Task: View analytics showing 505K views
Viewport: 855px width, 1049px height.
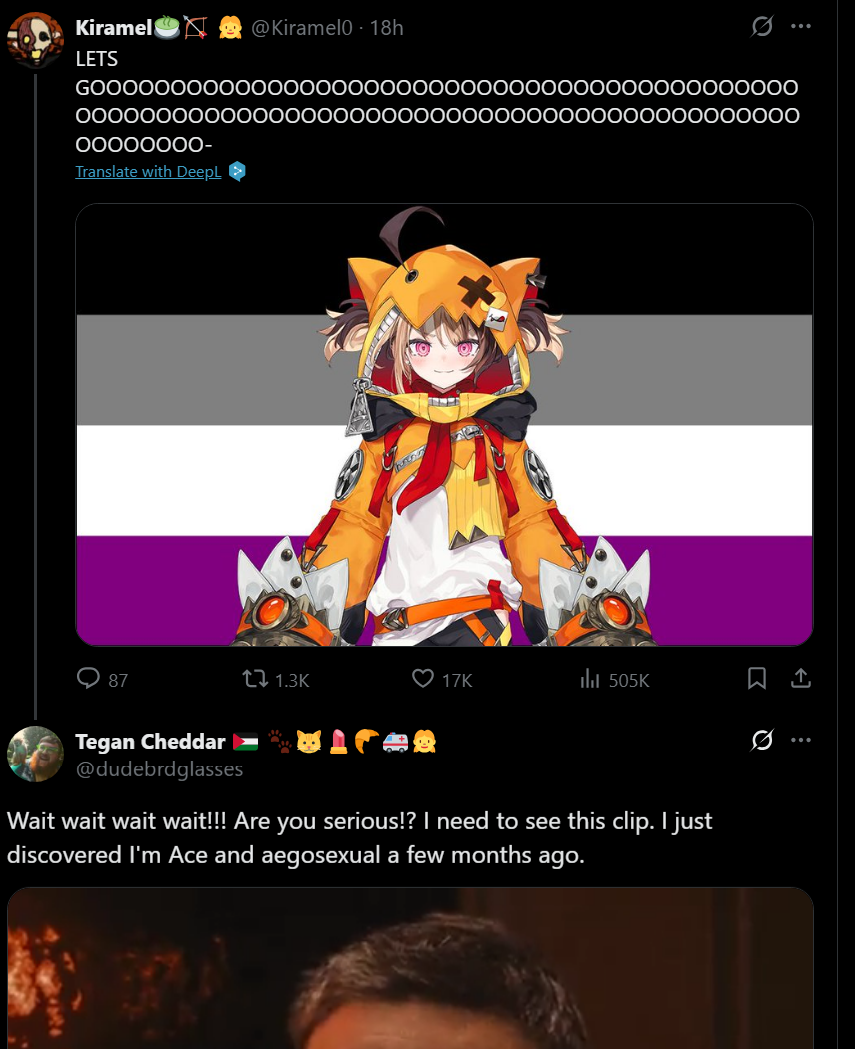Action: (589, 679)
